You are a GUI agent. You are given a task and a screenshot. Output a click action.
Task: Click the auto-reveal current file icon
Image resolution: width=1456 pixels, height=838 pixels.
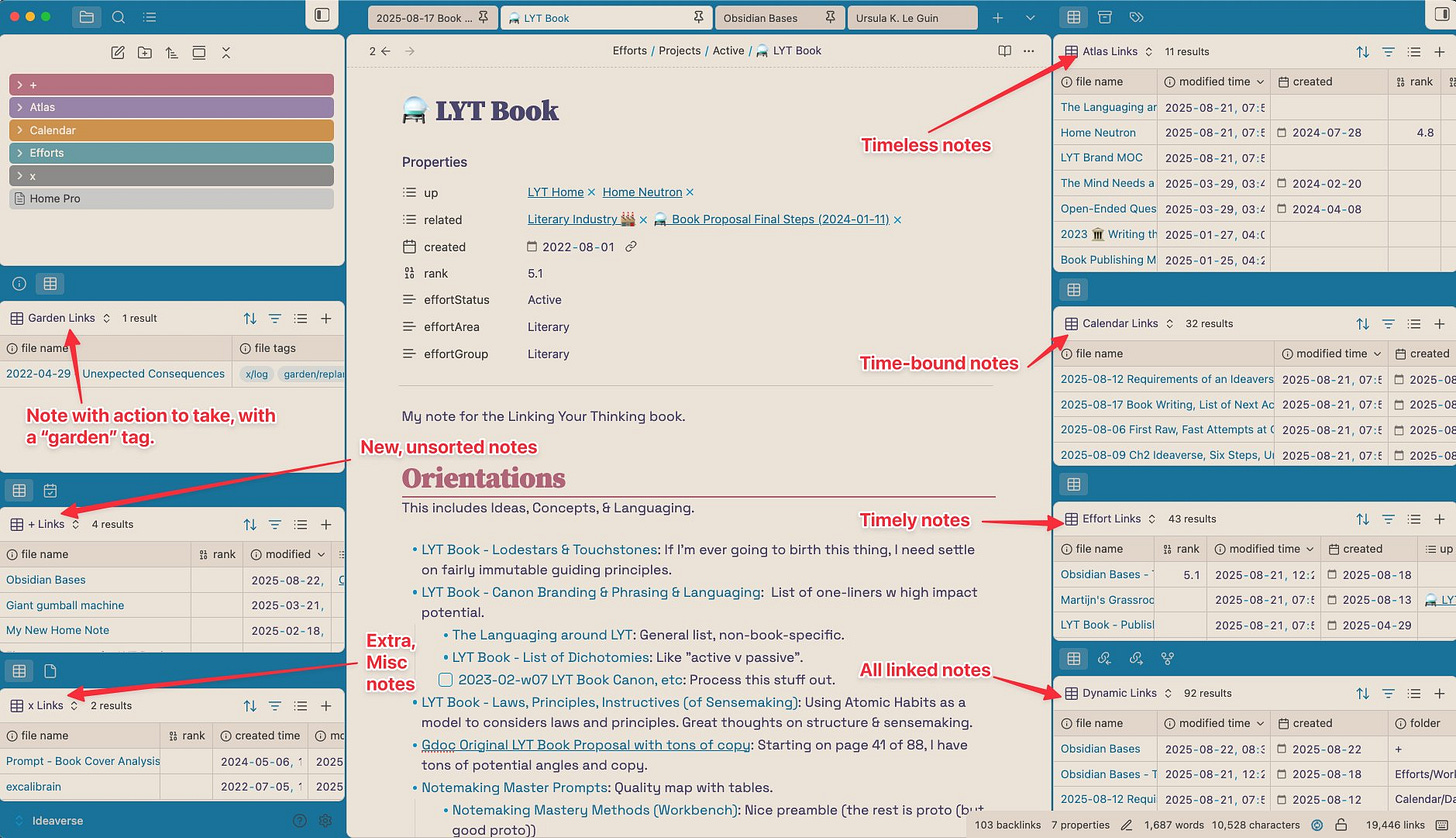199,53
